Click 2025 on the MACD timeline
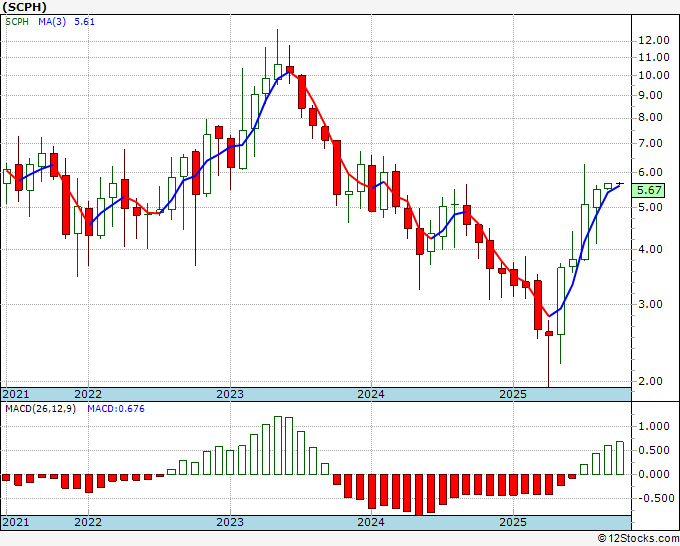This screenshot has height=546, width=680. (x=513, y=522)
